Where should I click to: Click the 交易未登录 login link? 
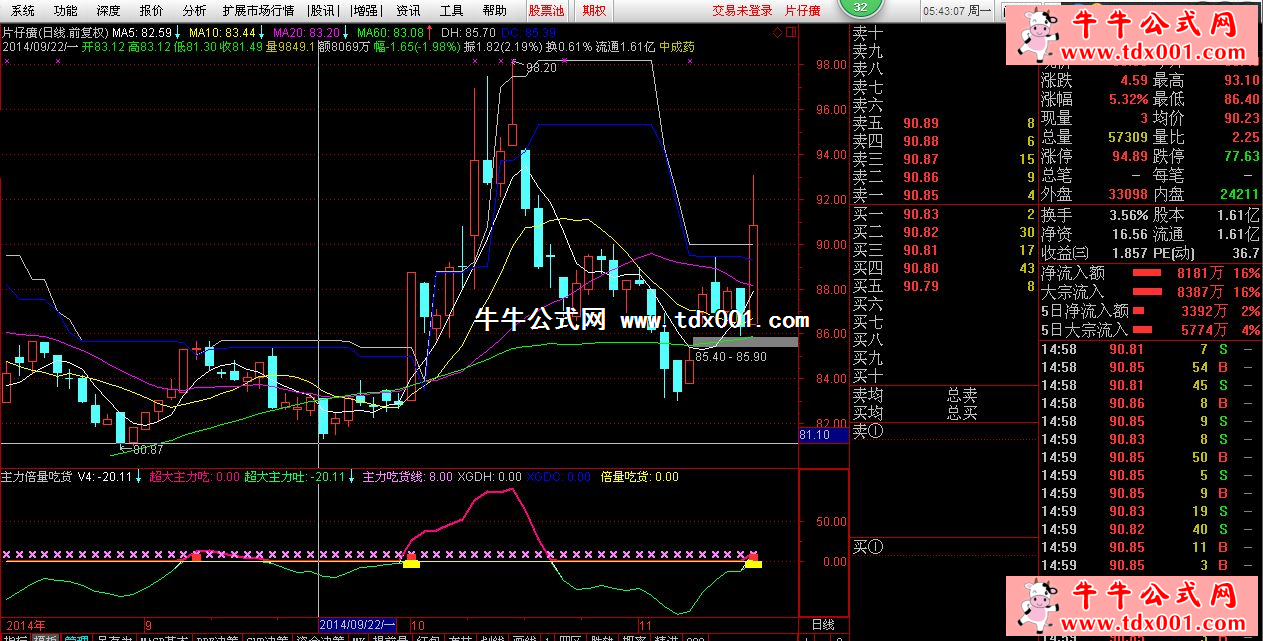pos(742,10)
